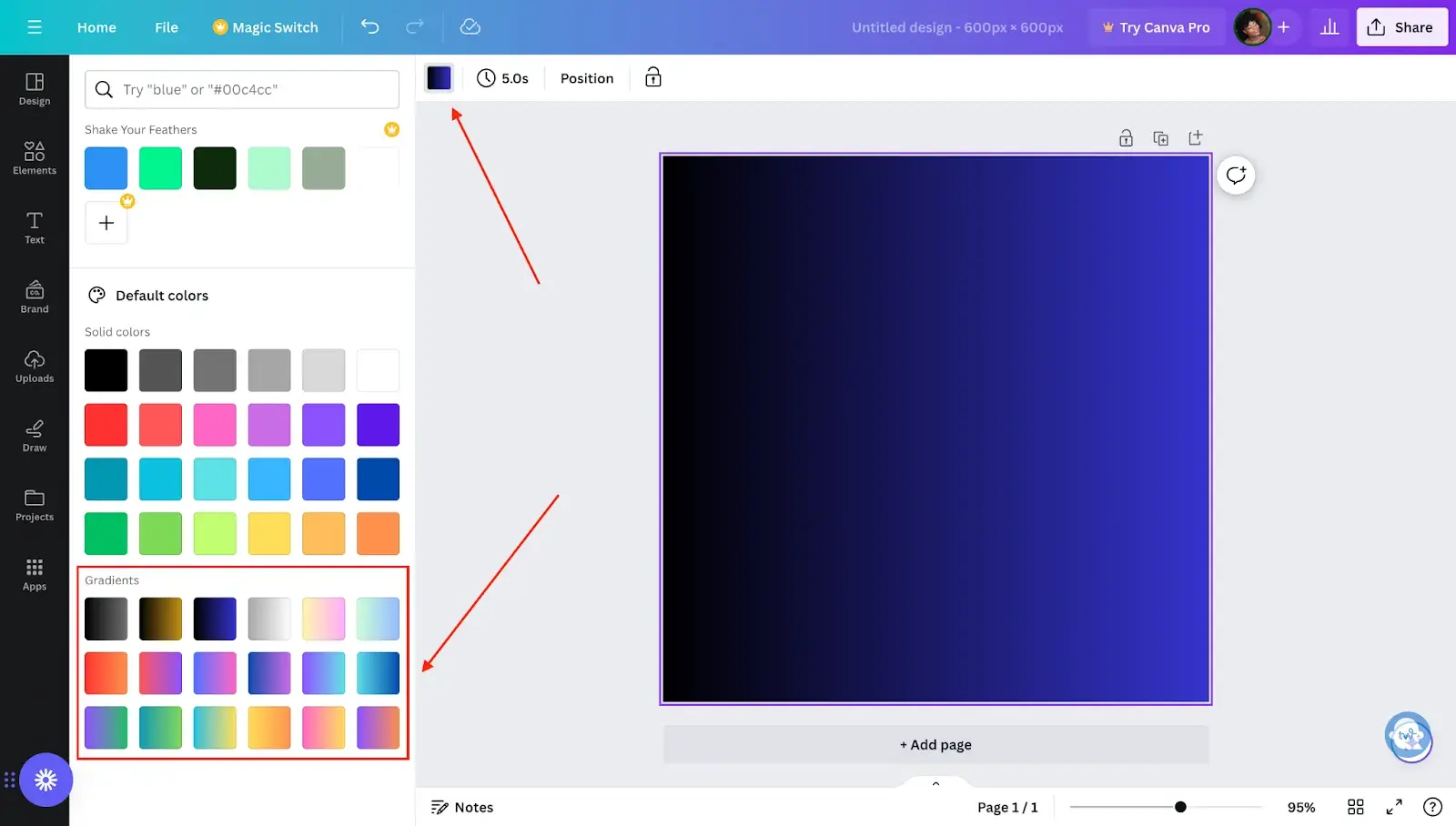
Task: Add a collaborator with plus icon
Action: point(1283,27)
